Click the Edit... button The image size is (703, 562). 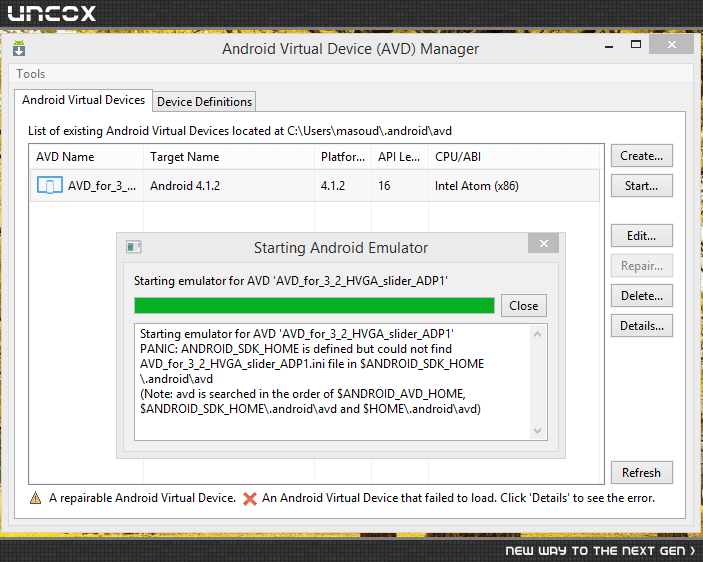coord(642,236)
